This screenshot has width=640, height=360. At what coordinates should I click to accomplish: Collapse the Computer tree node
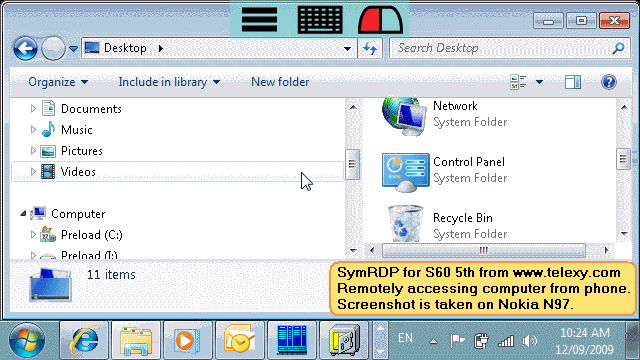[23, 213]
